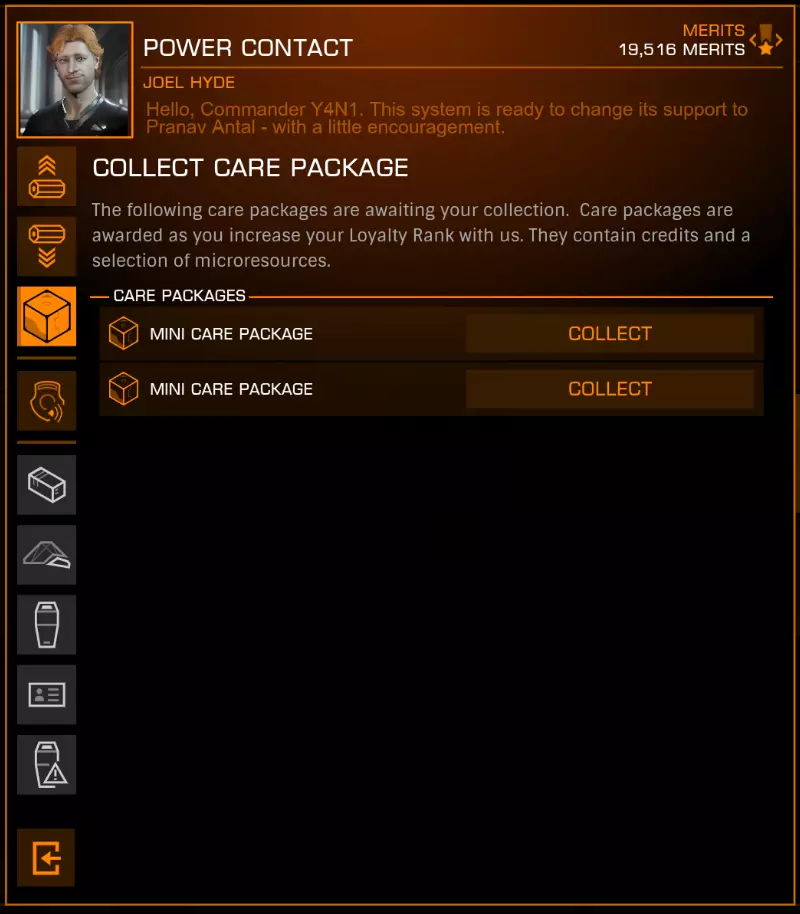Click the exit arrow icon at the bottom
This screenshot has height=914, width=800.
pos(46,858)
